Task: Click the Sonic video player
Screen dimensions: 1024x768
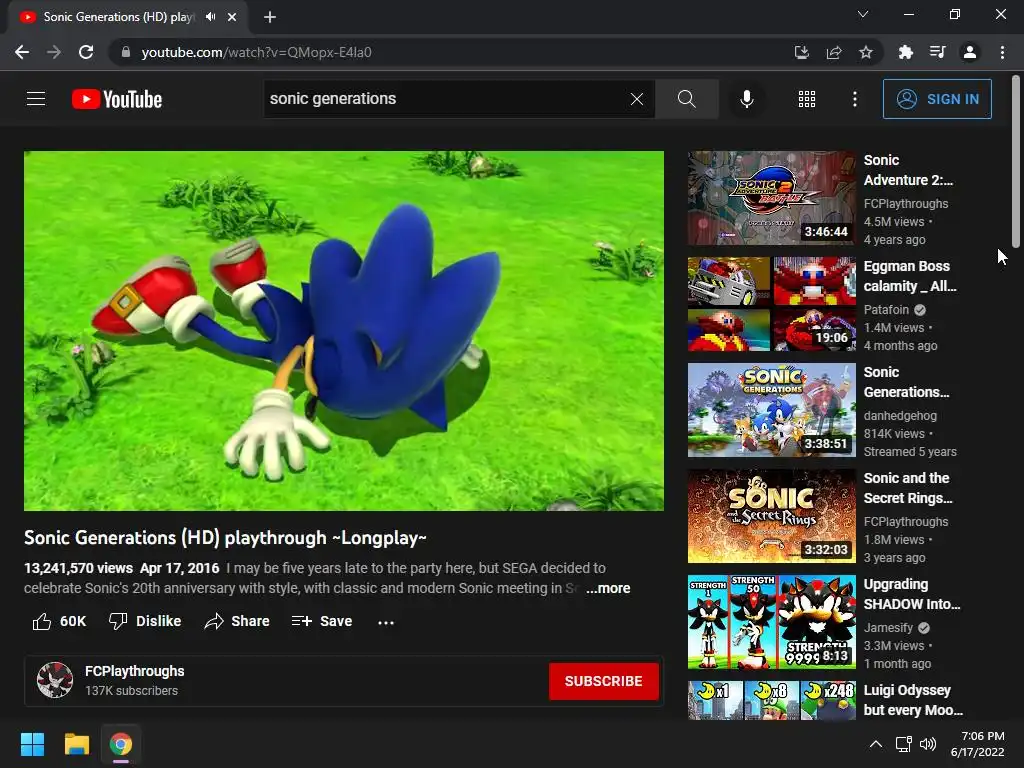Action: click(344, 330)
